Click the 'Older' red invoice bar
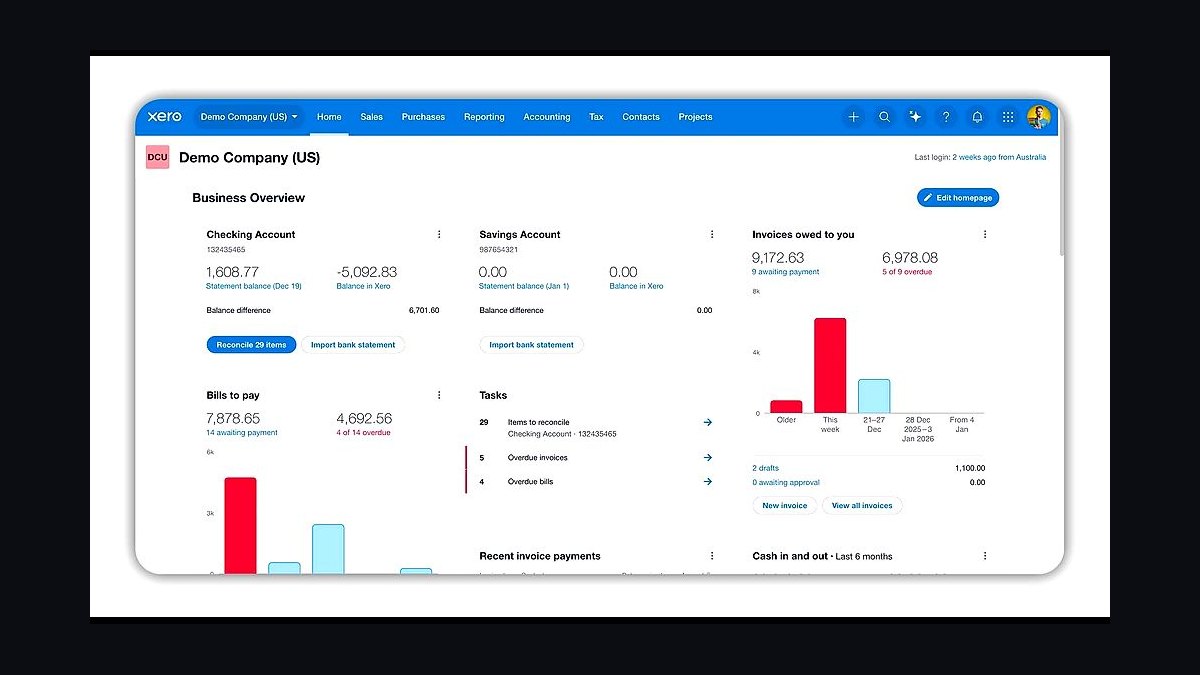 point(786,407)
